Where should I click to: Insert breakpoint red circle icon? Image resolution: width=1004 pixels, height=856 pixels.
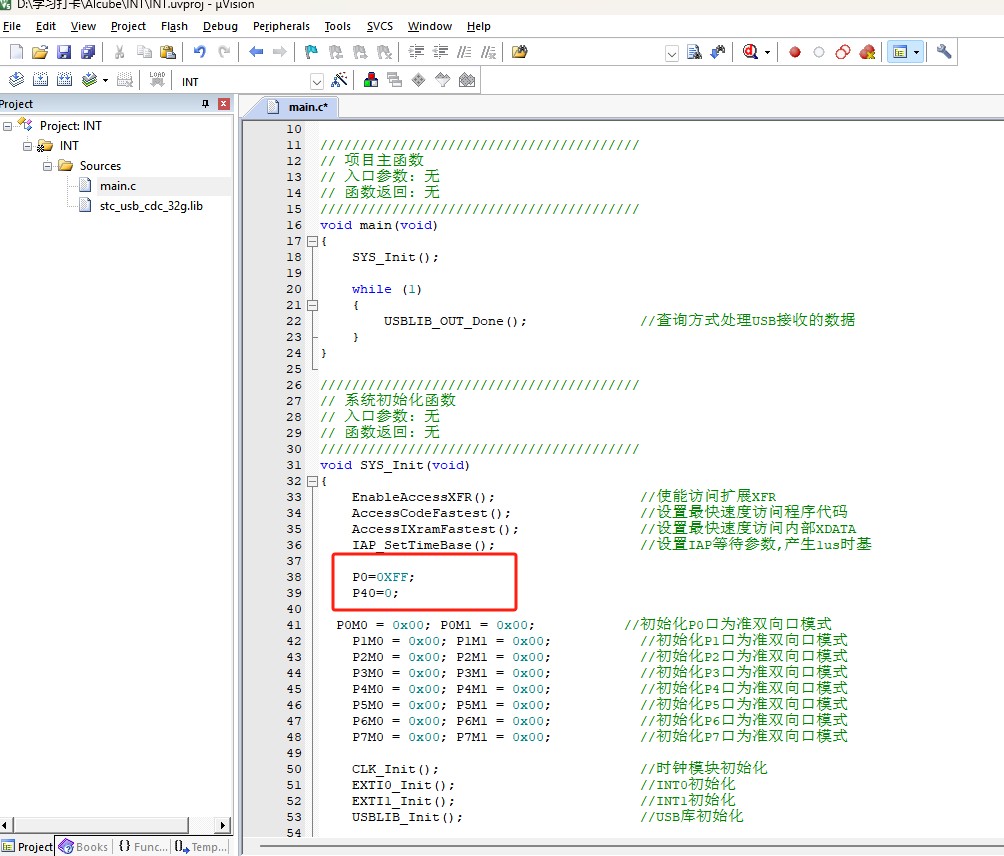795,52
